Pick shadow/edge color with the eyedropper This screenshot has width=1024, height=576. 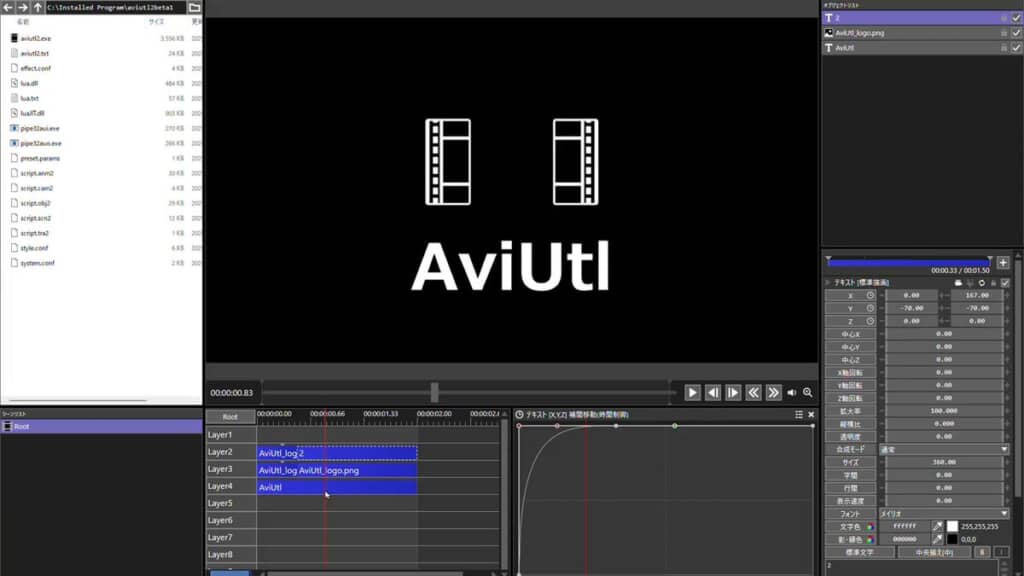(x=937, y=539)
